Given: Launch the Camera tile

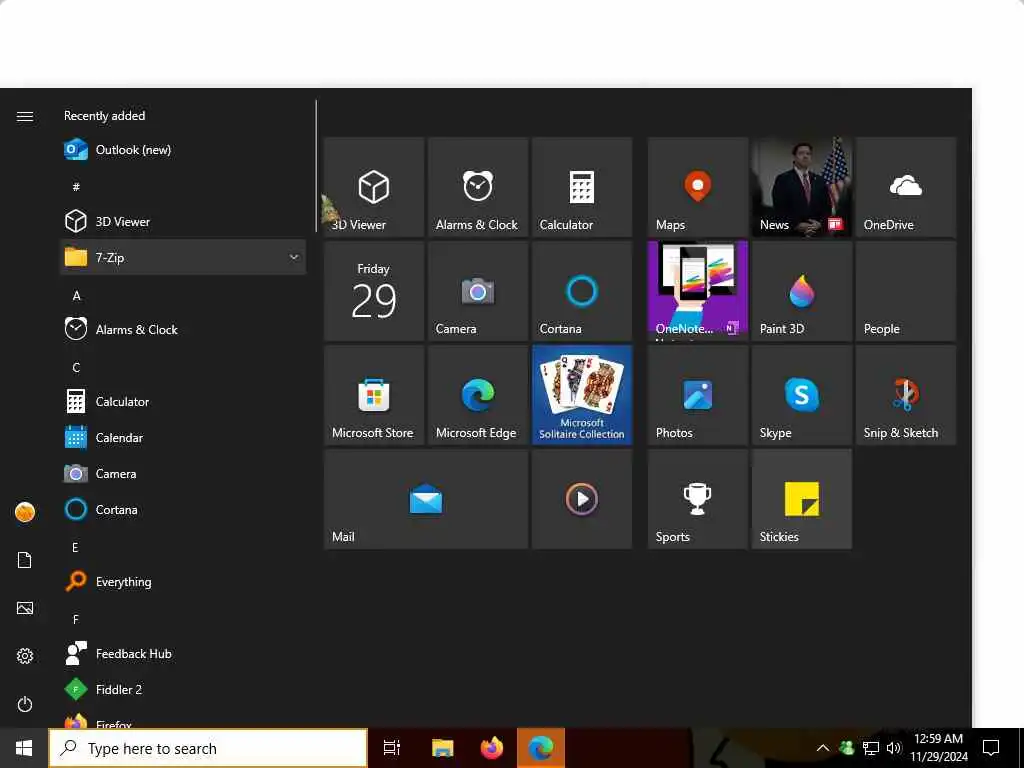Looking at the screenshot, I should pyautogui.click(x=477, y=291).
